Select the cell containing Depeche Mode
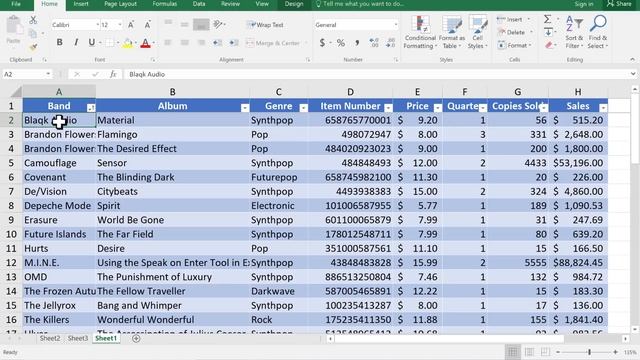Image resolution: width=640 pixels, height=360 pixels. pyautogui.click(x=59, y=206)
